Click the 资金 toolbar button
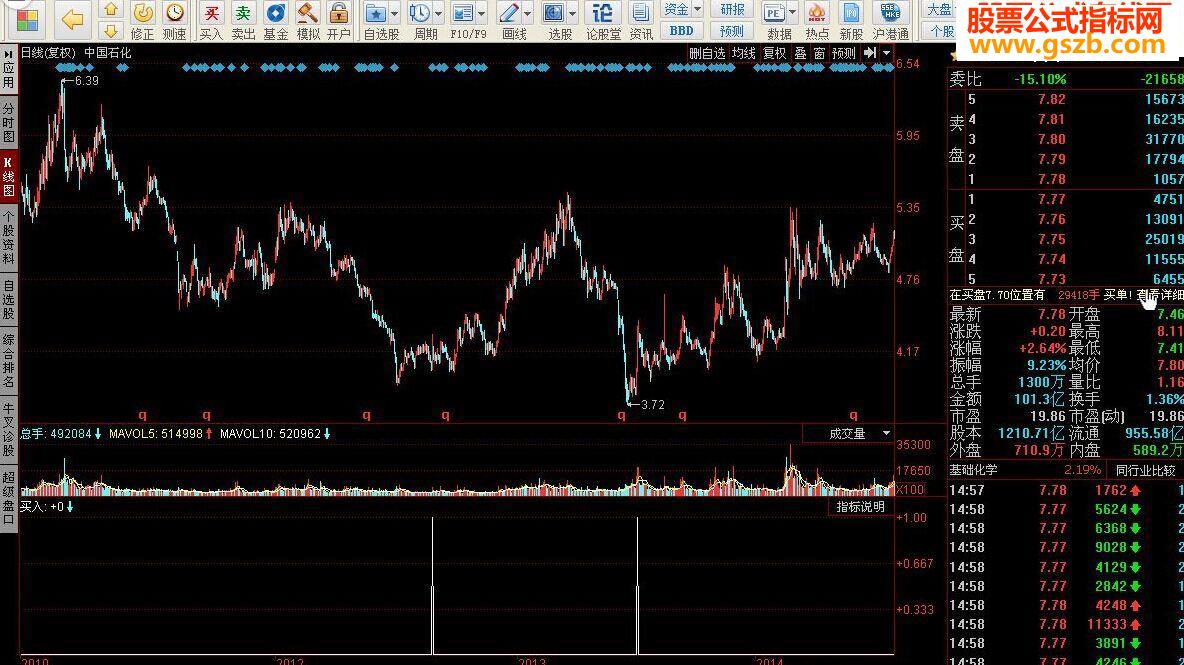 (x=677, y=9)
